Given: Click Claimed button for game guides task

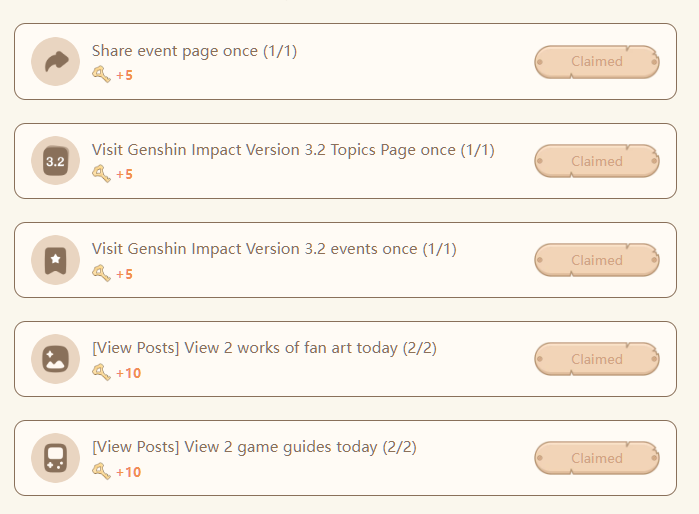Looking at the screenshot, I should click(597, 458).
